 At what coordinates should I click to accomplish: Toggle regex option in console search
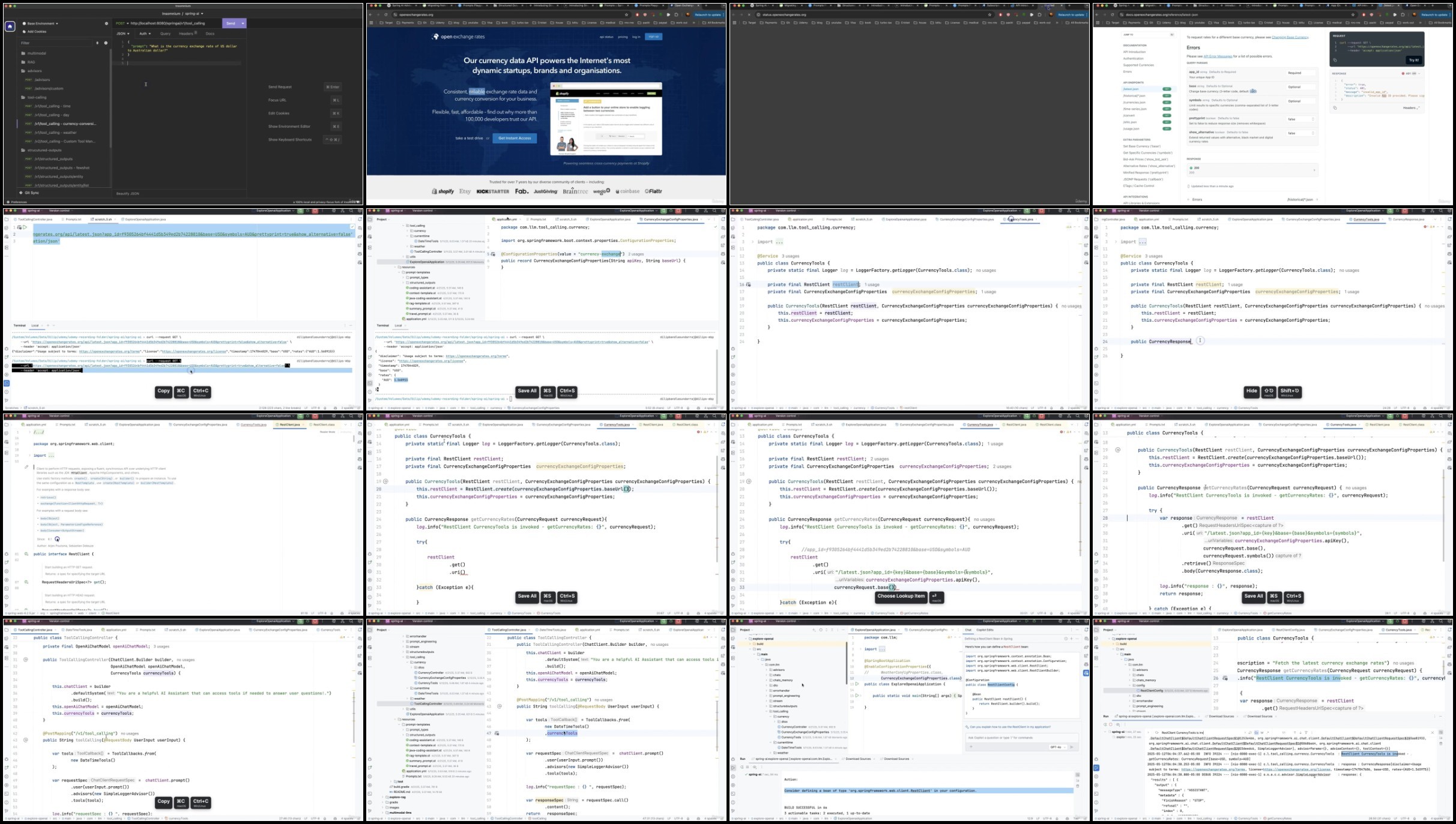[x=1267, y=733]
